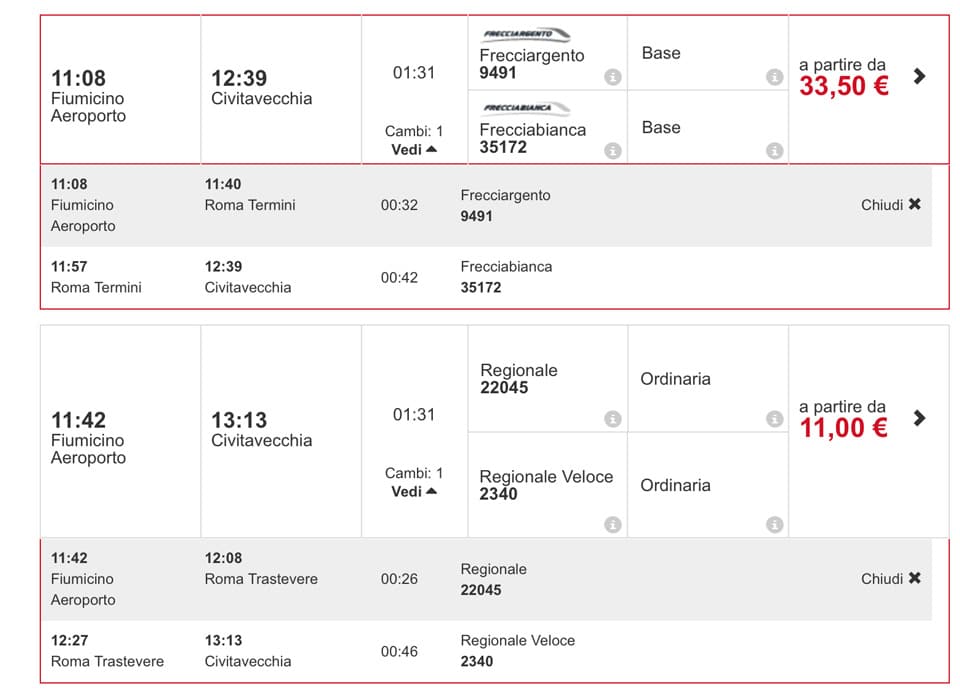
Task: Show info for Regionale 22045 Ordinaria fare
Action: (774, 418)
